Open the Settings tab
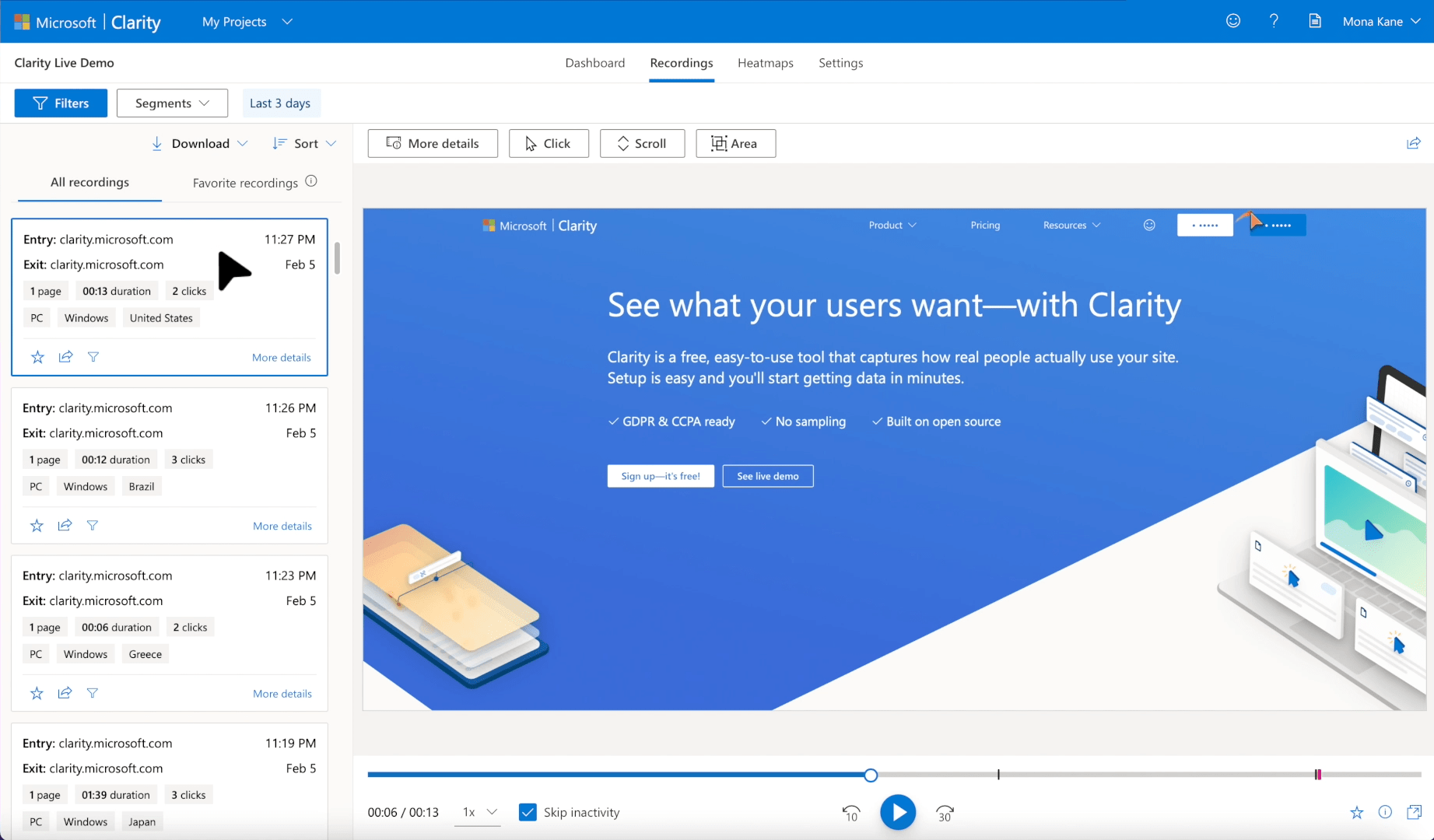The width and height of the screenshot is (1434, 840). point(841,63)
